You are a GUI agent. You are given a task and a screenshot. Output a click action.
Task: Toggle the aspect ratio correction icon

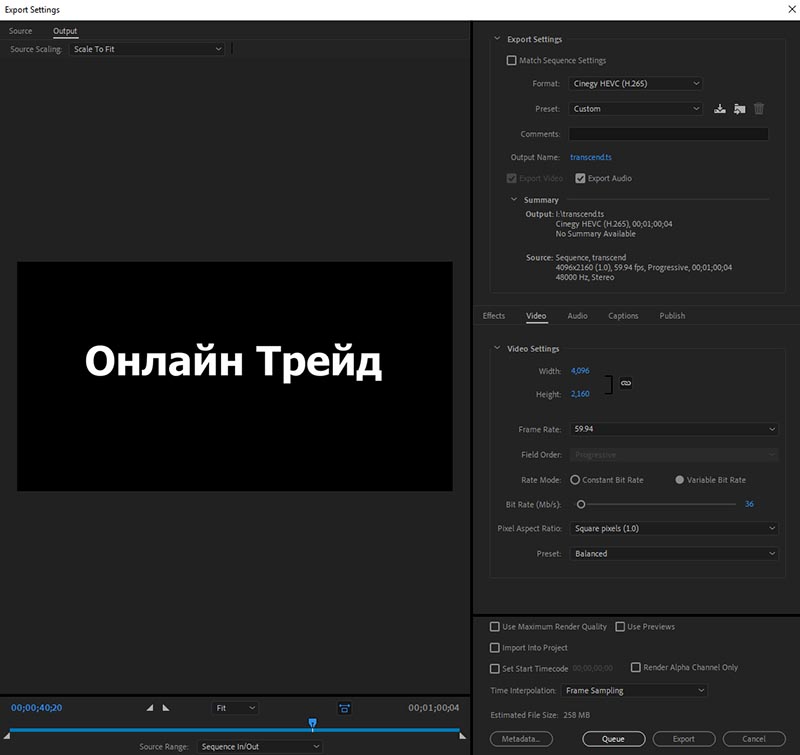pos(344,708)
